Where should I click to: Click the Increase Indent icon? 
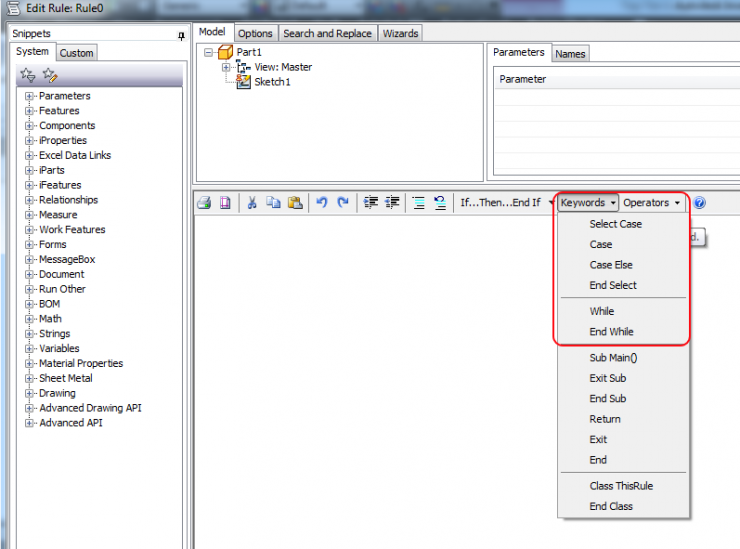(x=371, y=203)
